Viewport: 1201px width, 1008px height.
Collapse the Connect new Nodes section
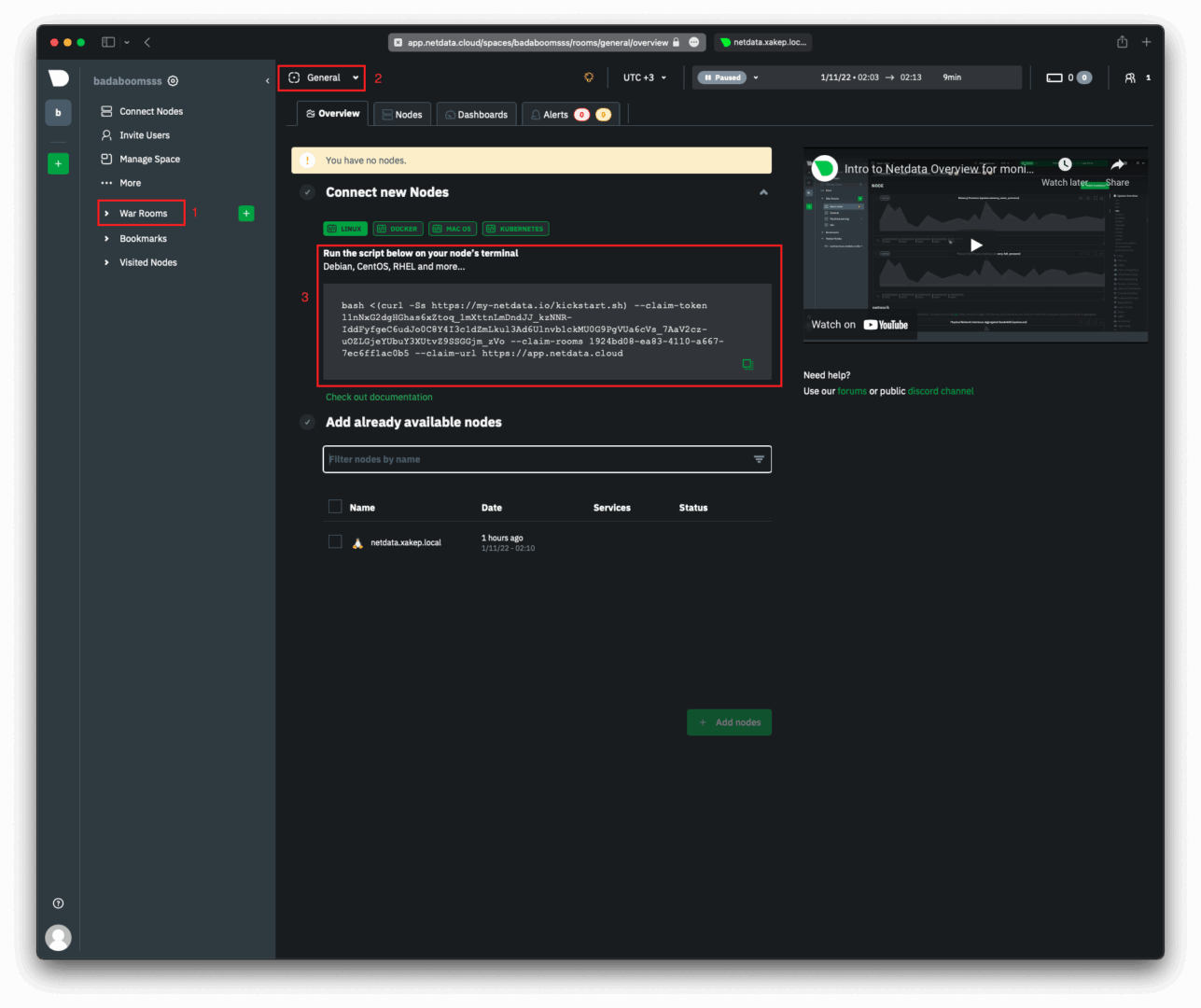point(763,192)
